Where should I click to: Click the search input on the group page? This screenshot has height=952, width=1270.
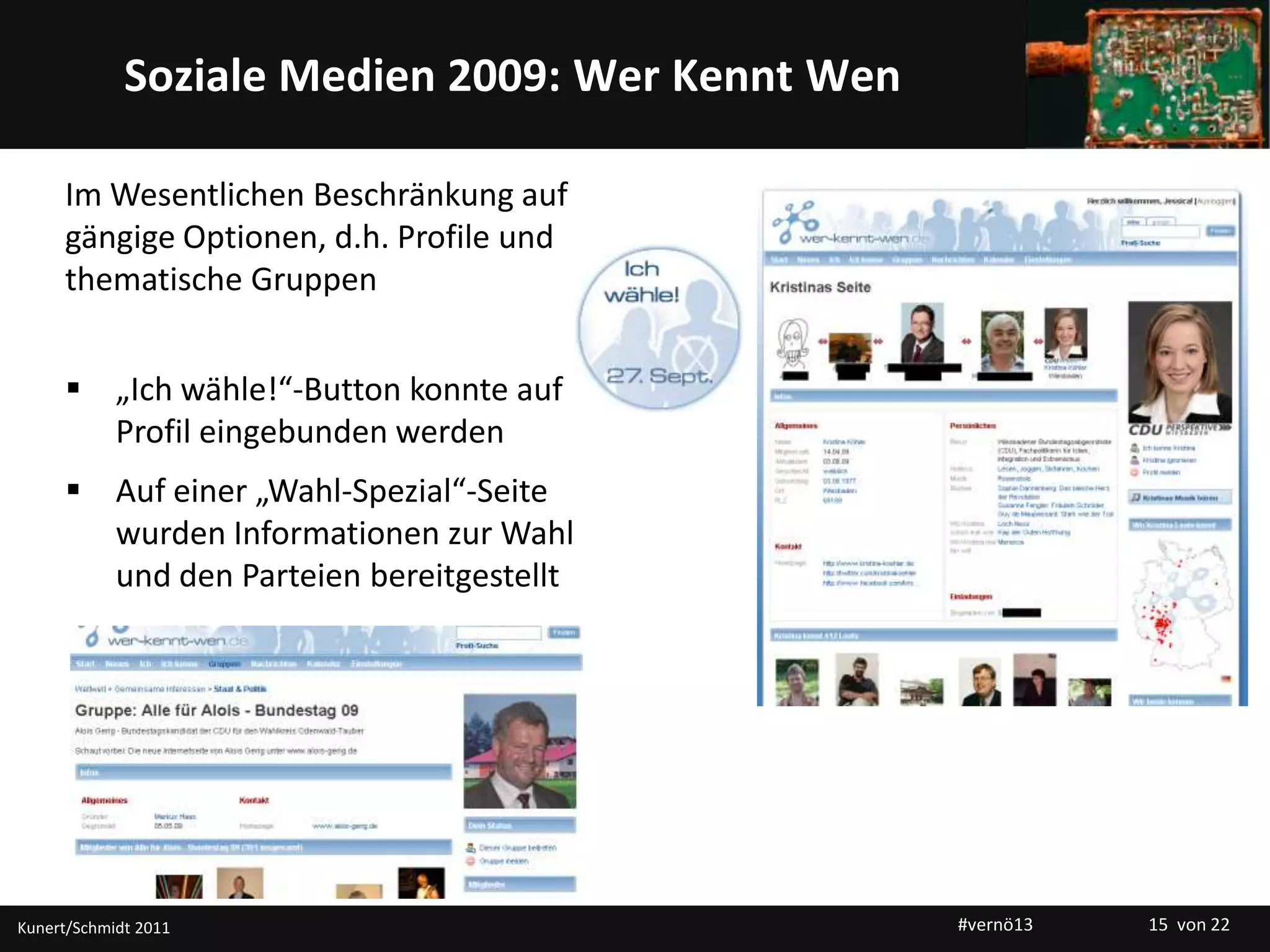pyautogui.click(x=499, y=632)
